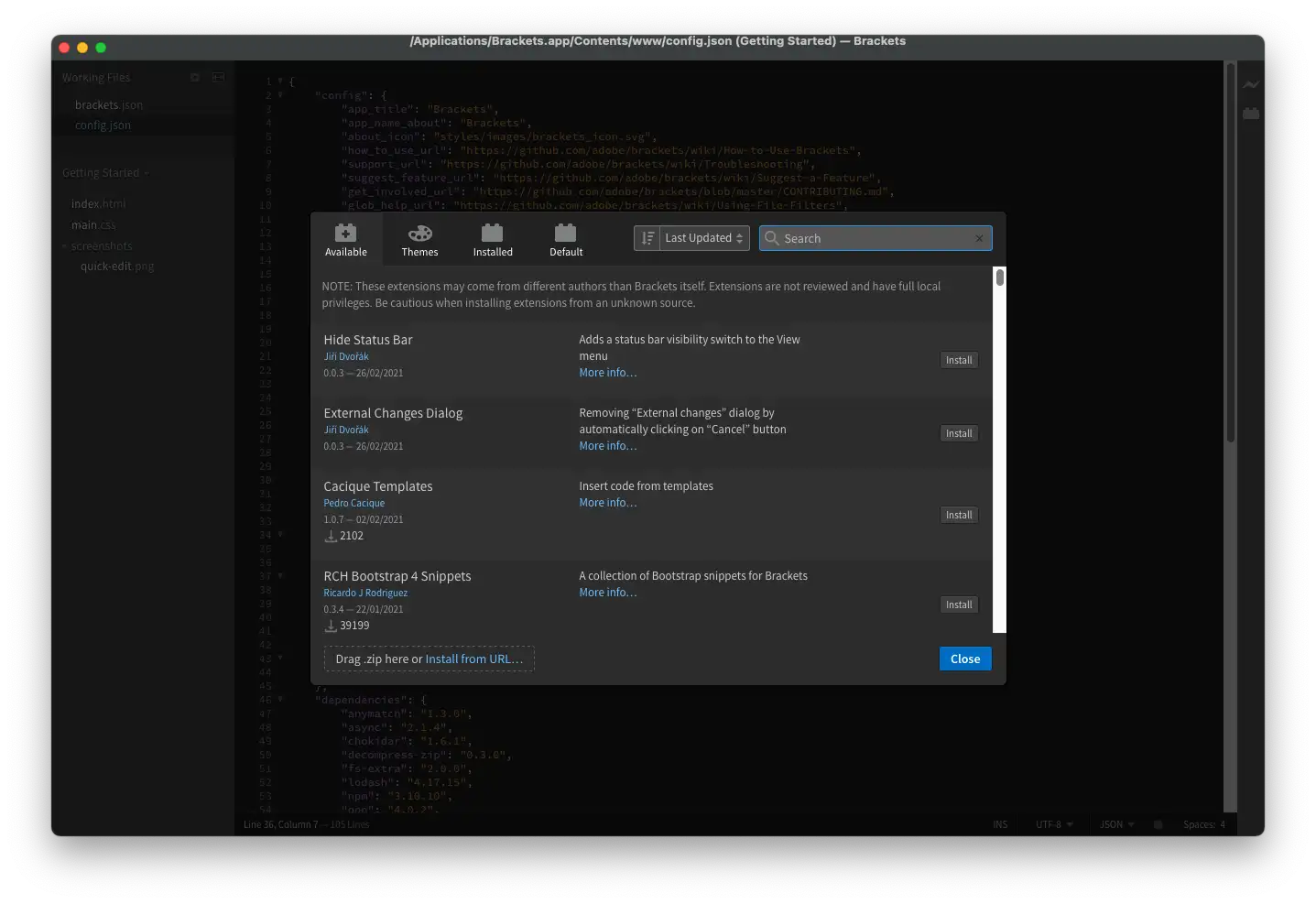Open More info for Hide Status Bar
The height and width of the screenshot is (904, 1316).
point(608,373)
